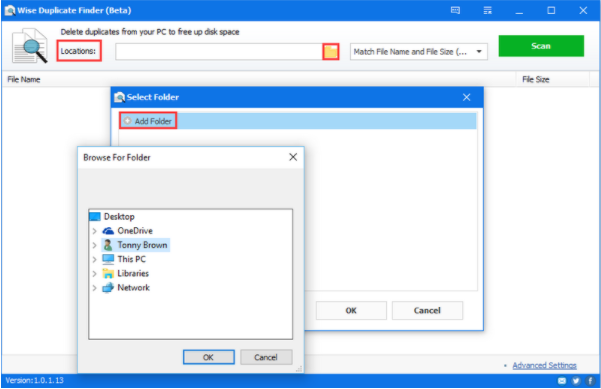
Task: Expand the This PC tree node
Action: 94,259
